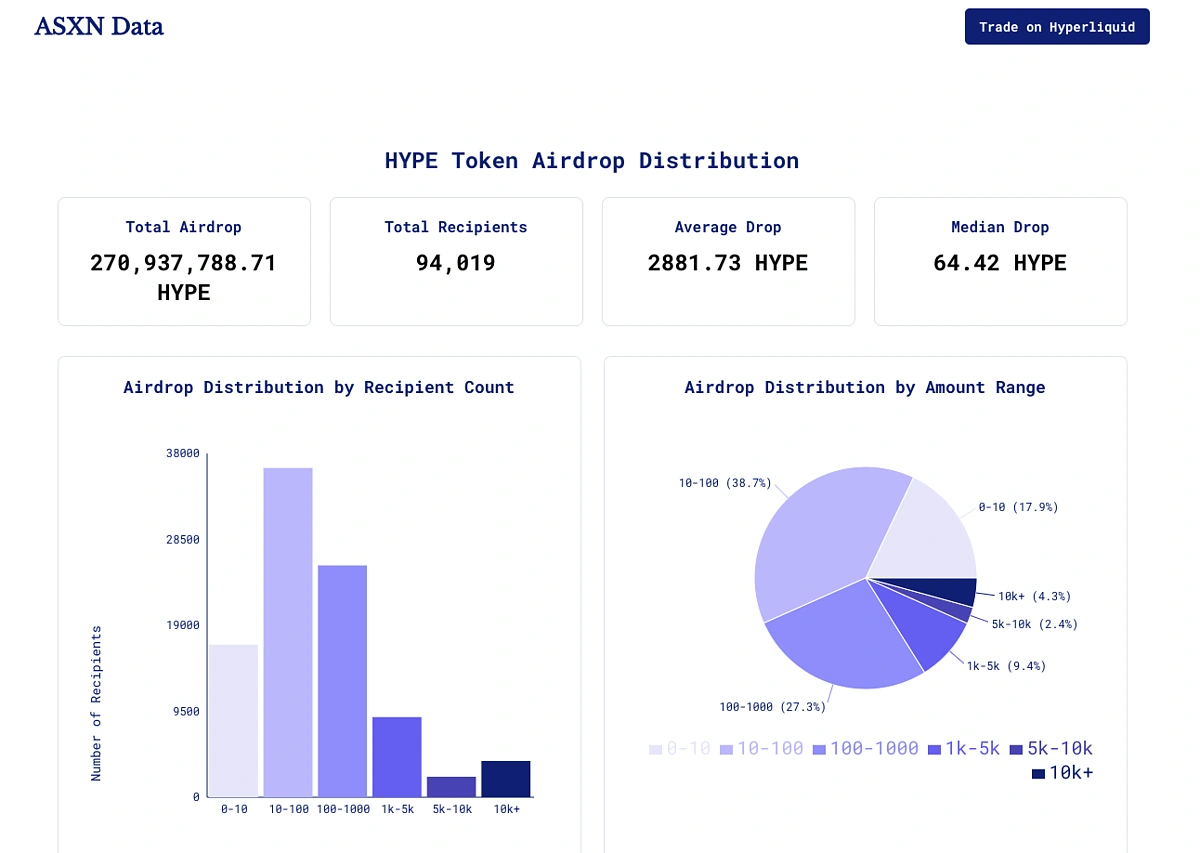Click the 10k+ legend color swatch
The width and height of the screenshot is (1200, 853).
[x=1038, y=773]
